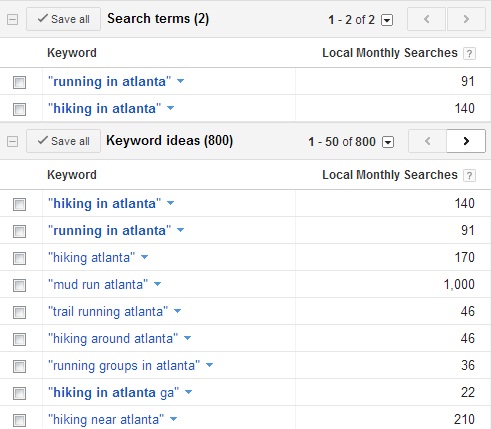Go to next page of Keyword ideas
491x429 pixels.
(466, 141)
